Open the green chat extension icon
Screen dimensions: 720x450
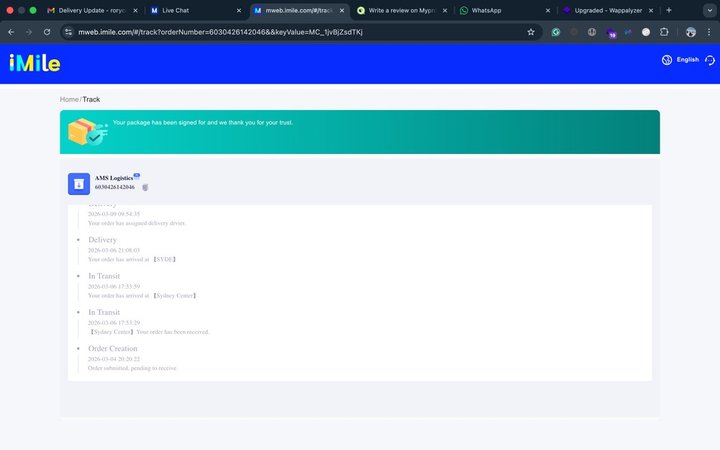pos(556,32)
